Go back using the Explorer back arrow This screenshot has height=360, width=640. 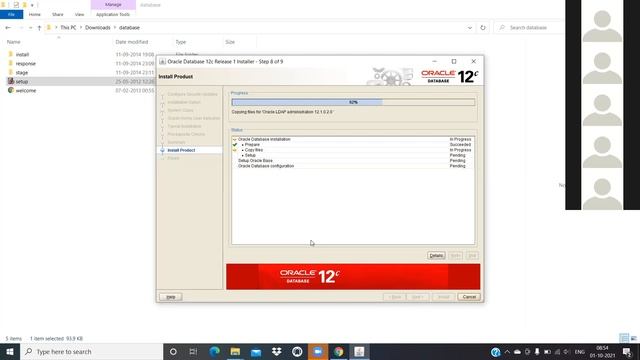click(8, 28)
